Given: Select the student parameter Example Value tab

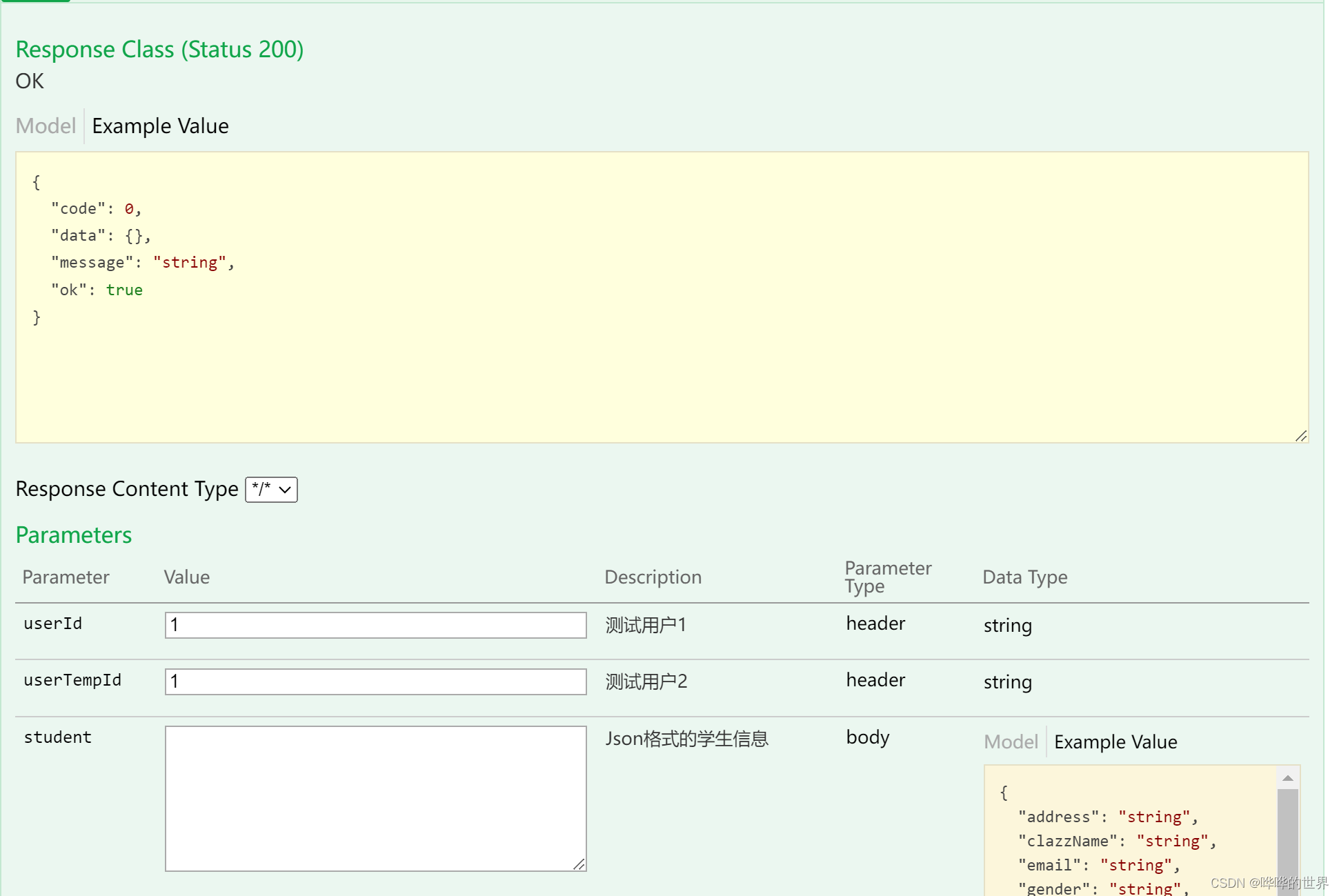Looking at the screenshot, I should click(1115, 742).
